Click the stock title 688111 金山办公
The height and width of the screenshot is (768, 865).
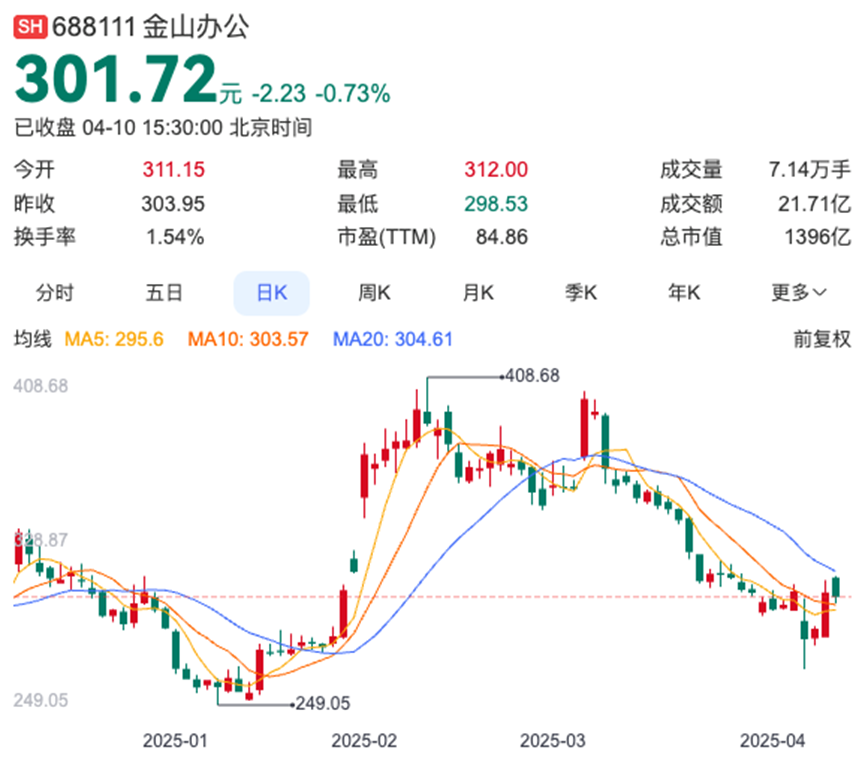click(150, 26)
